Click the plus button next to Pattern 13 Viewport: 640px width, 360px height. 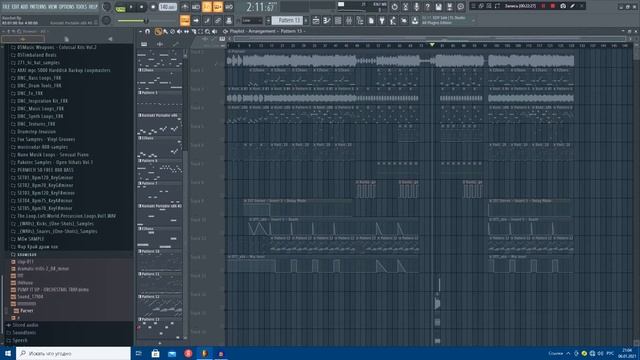pyautogui.click(x=306, y=20)
